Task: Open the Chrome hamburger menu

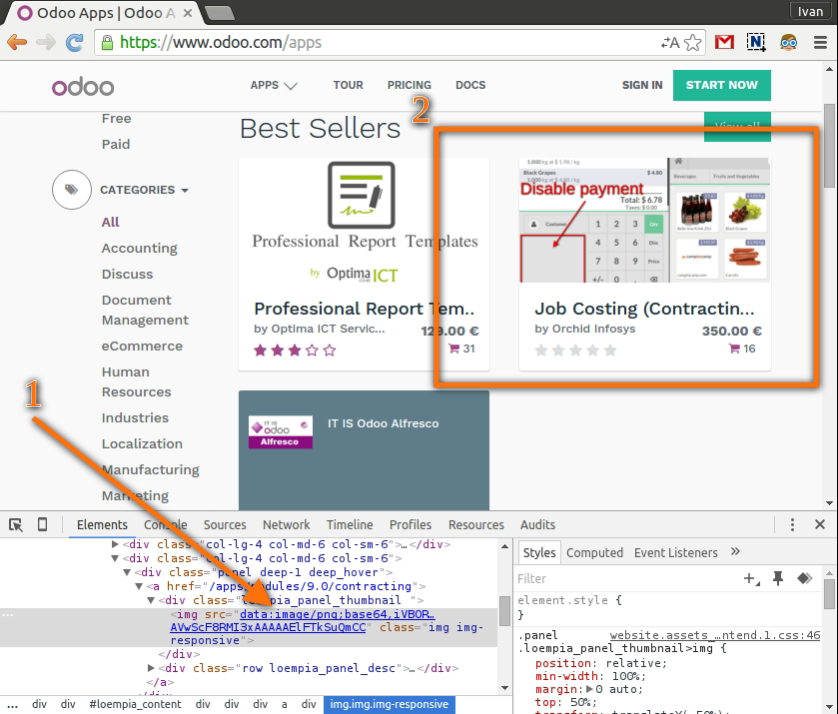Action: (x=820, y=42)
